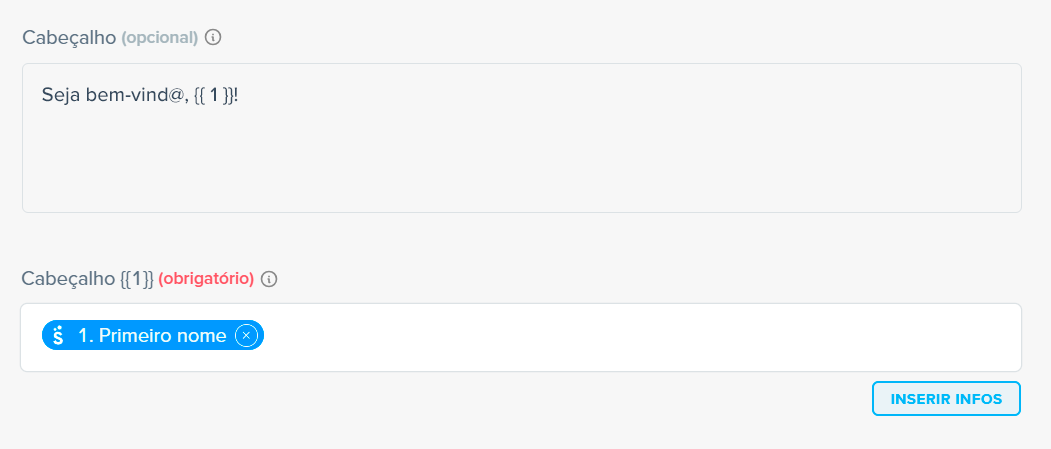This screenshot has height=449, width=1051.
Task: Click the '(opcional)' text
Action: [160, 38]
